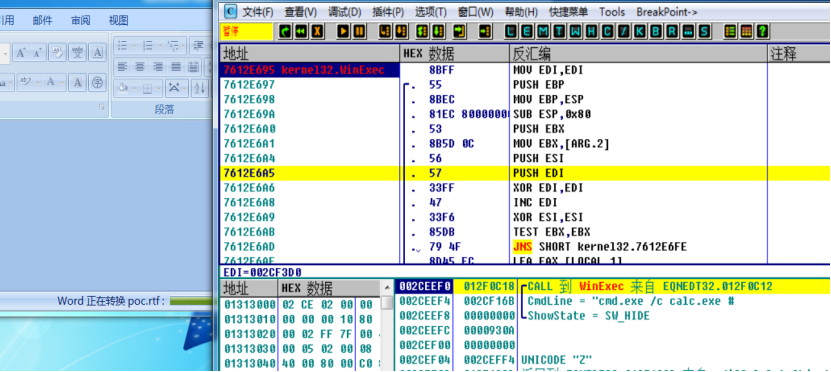The width and height of the screenshot is (831, 372).
Task: Toggle character border icon in Word
Action: pyautogui.click(x=98, y=52)
